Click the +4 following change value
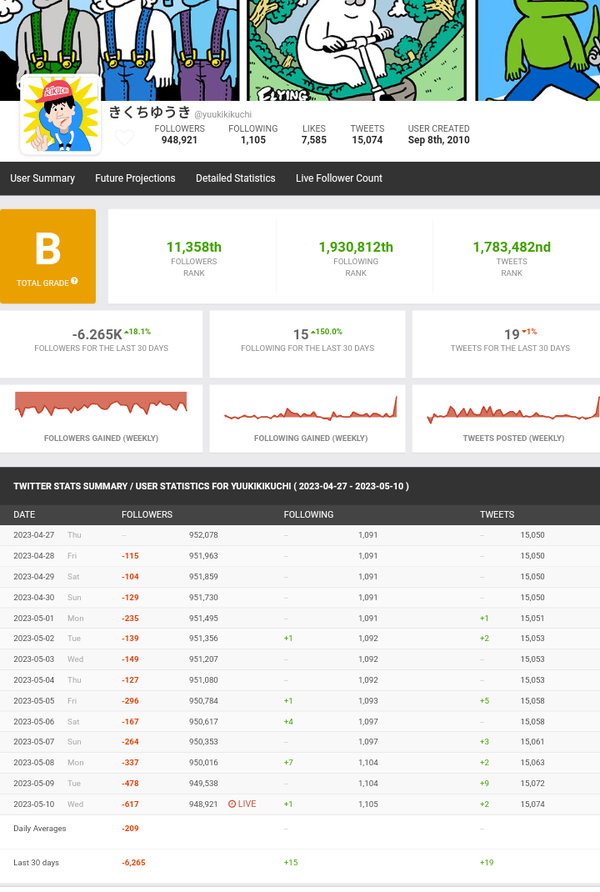Screen dimensions: 600x892 pos(288,721)
